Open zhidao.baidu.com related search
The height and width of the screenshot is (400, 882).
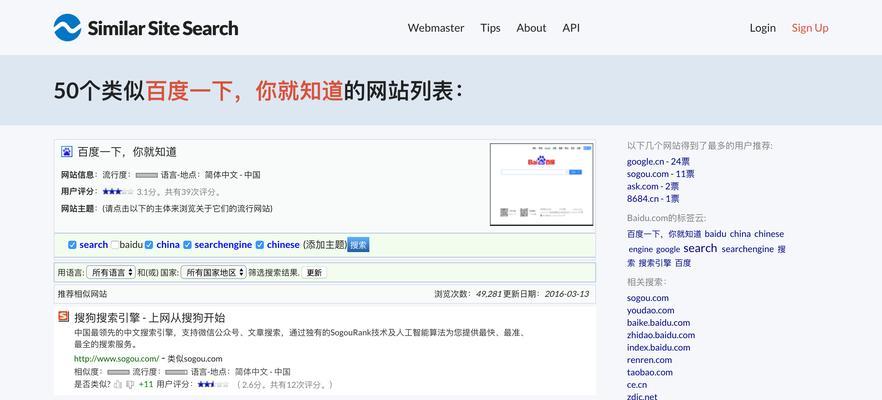[661, 335]
